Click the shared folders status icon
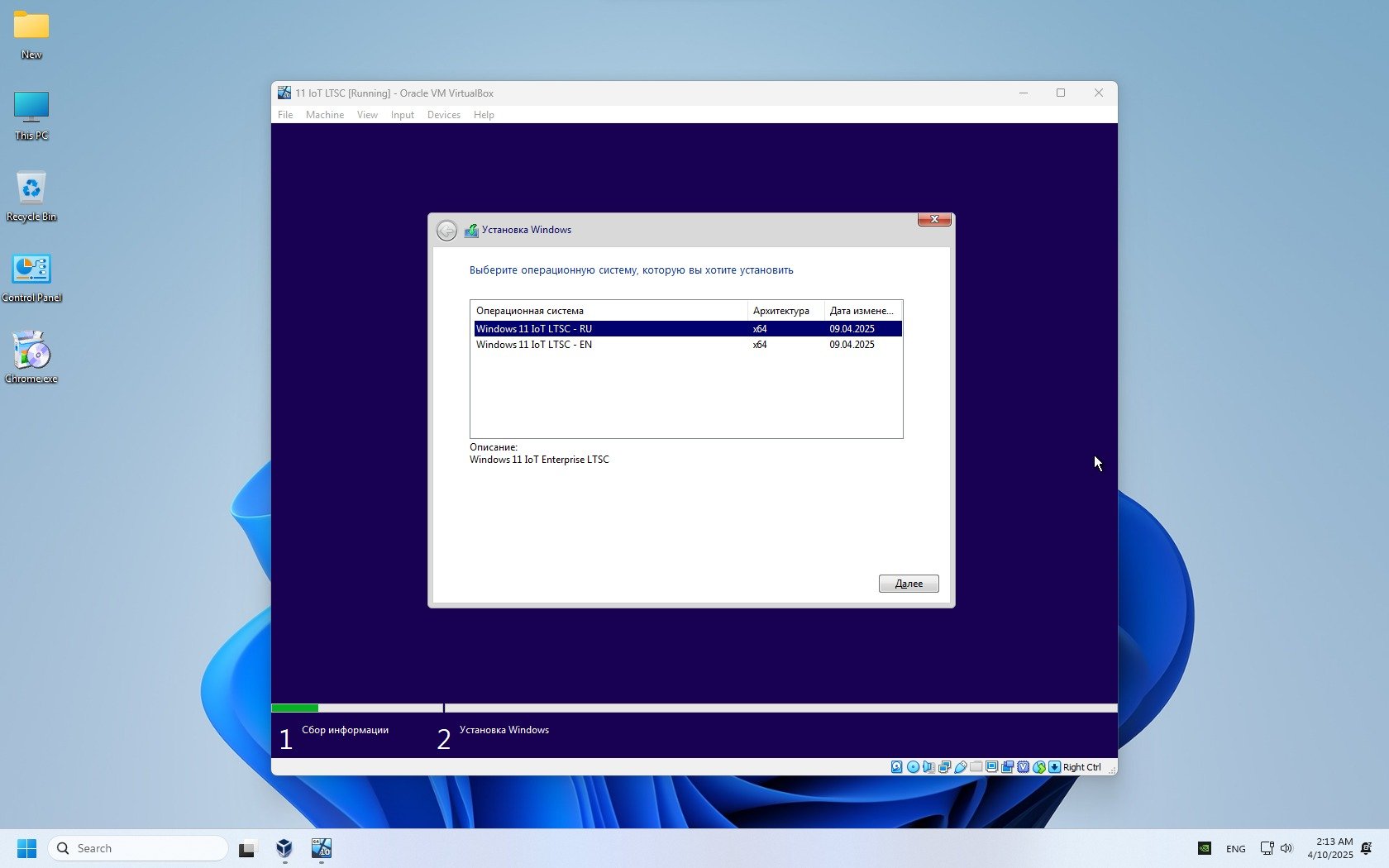 click(x=976, y=767)
